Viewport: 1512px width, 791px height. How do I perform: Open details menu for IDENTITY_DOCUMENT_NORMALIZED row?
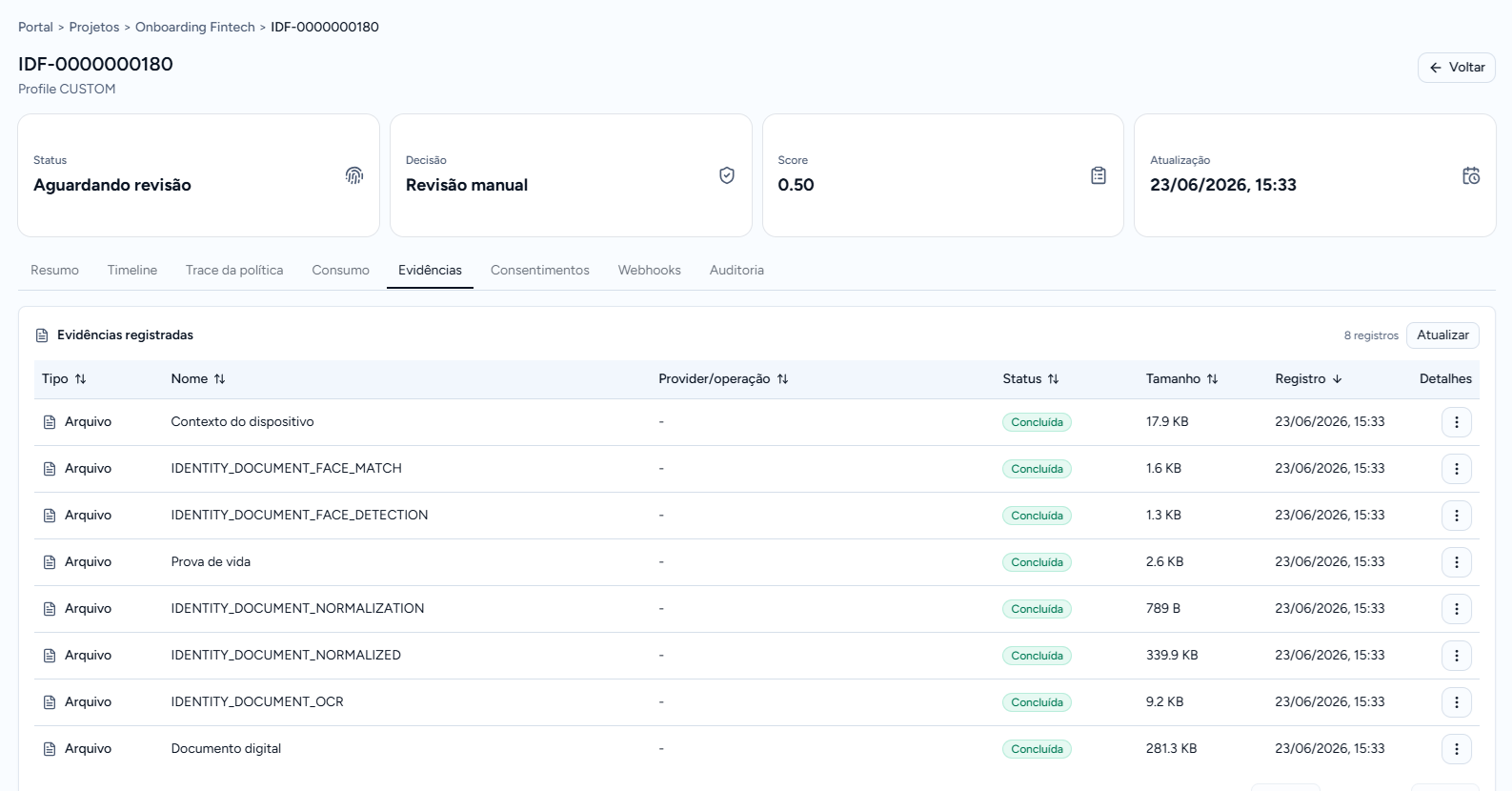point(1456,656)
